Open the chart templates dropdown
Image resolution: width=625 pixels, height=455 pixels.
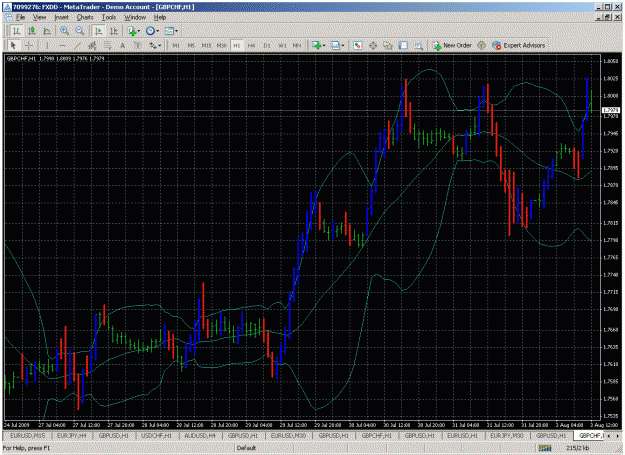point(171,31)
